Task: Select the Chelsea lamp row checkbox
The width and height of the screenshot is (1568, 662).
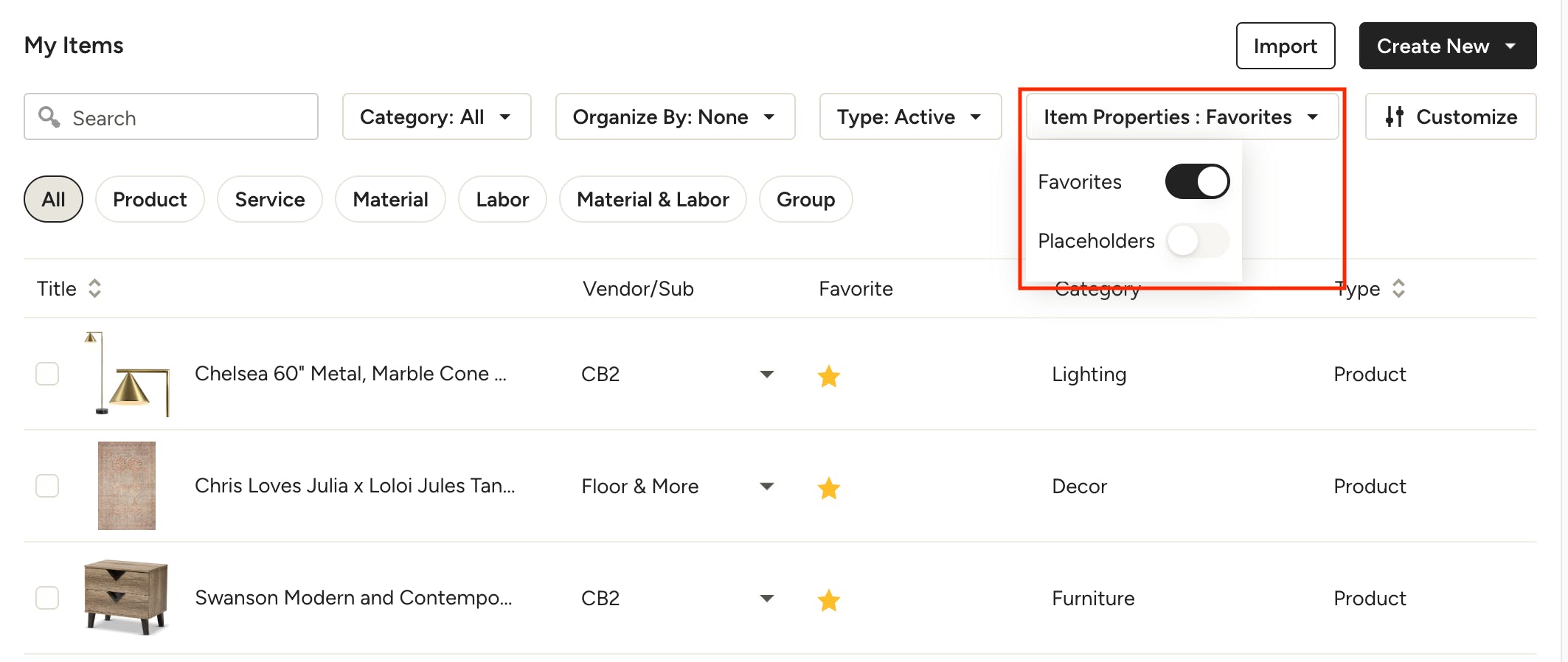Action: pyautogui.click(x=47, y=374)
